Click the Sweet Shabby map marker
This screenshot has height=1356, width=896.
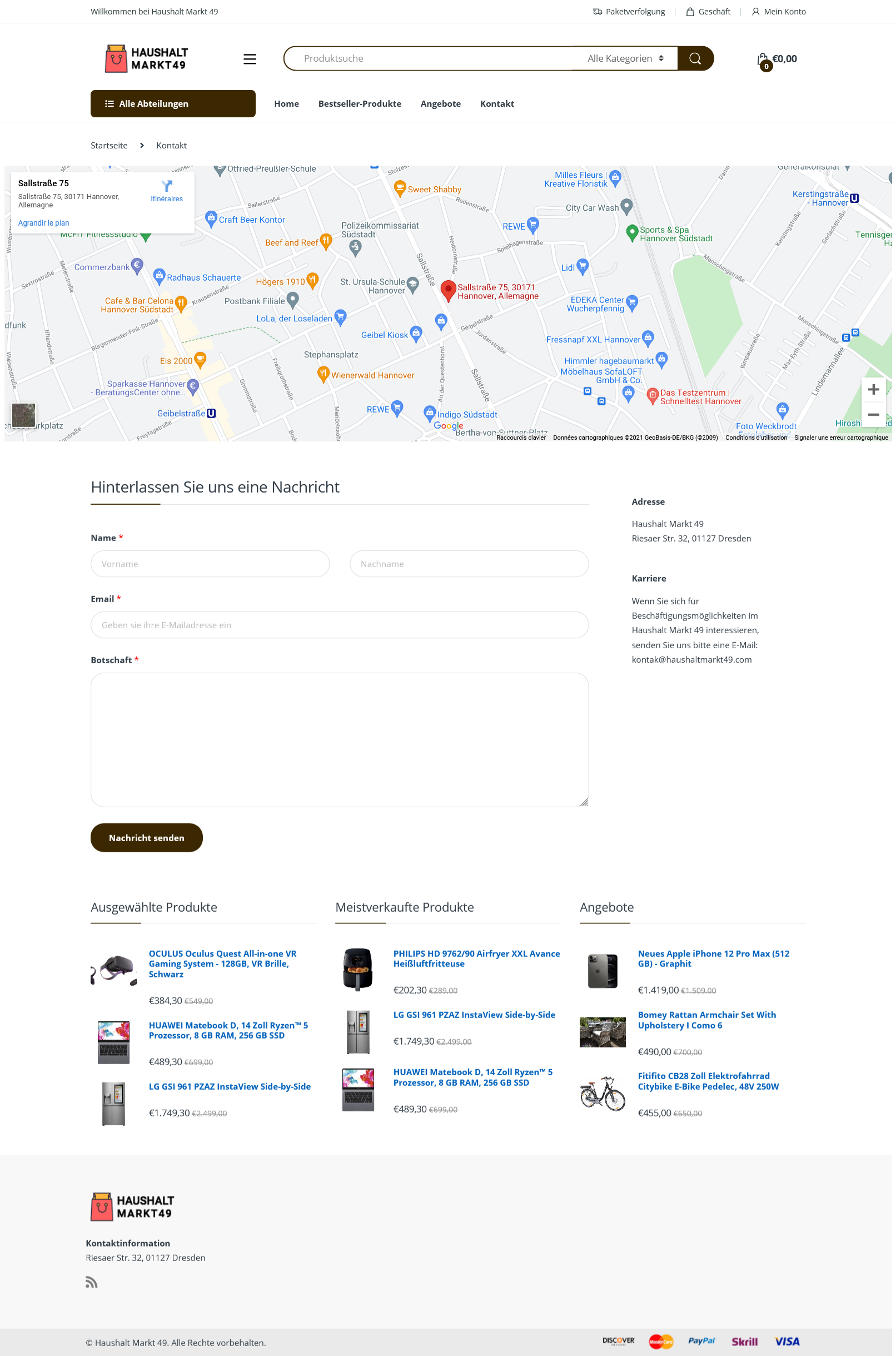pos(400,188)
